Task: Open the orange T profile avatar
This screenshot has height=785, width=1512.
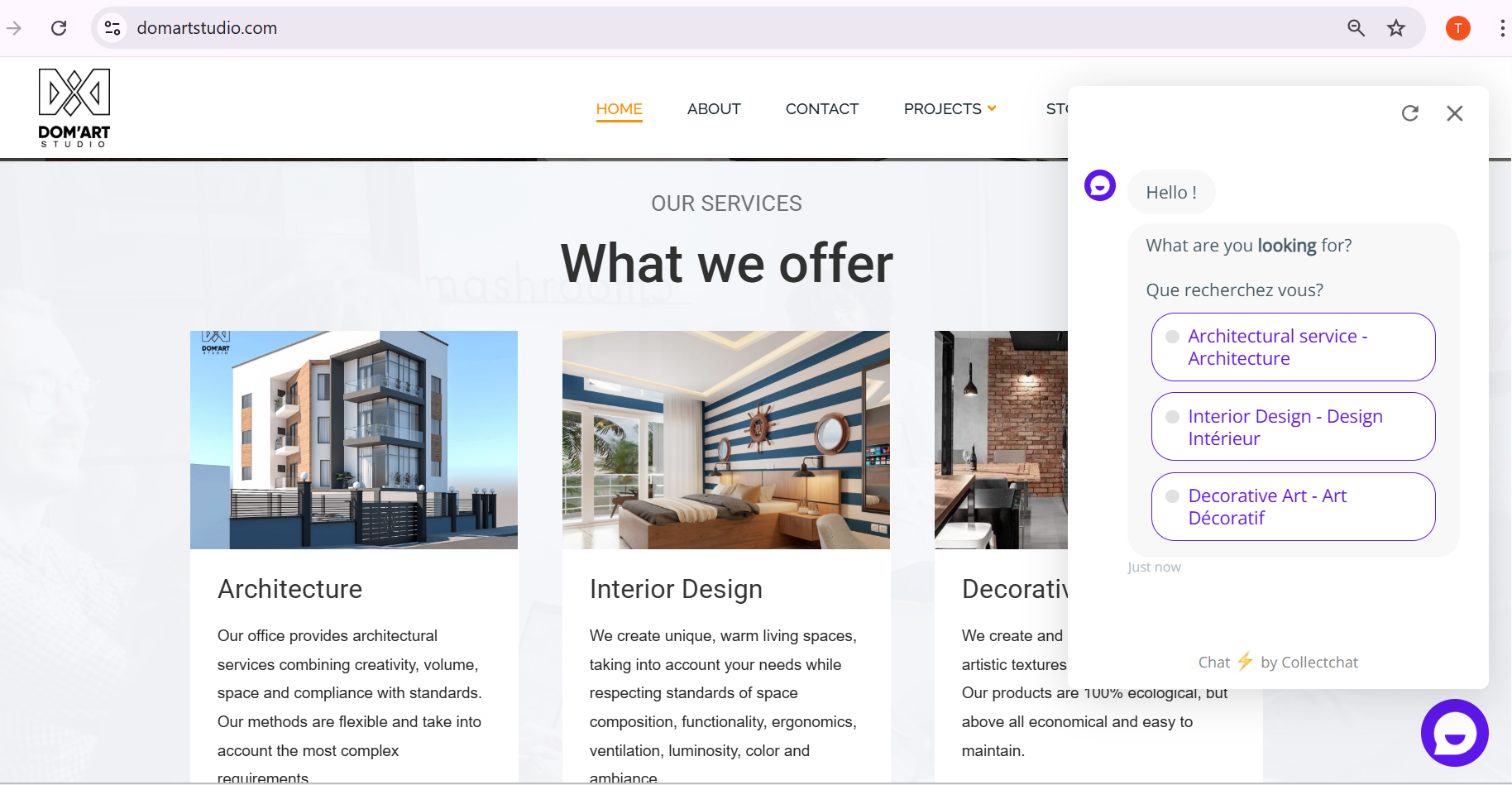Action: click(x=1458, y=28)
